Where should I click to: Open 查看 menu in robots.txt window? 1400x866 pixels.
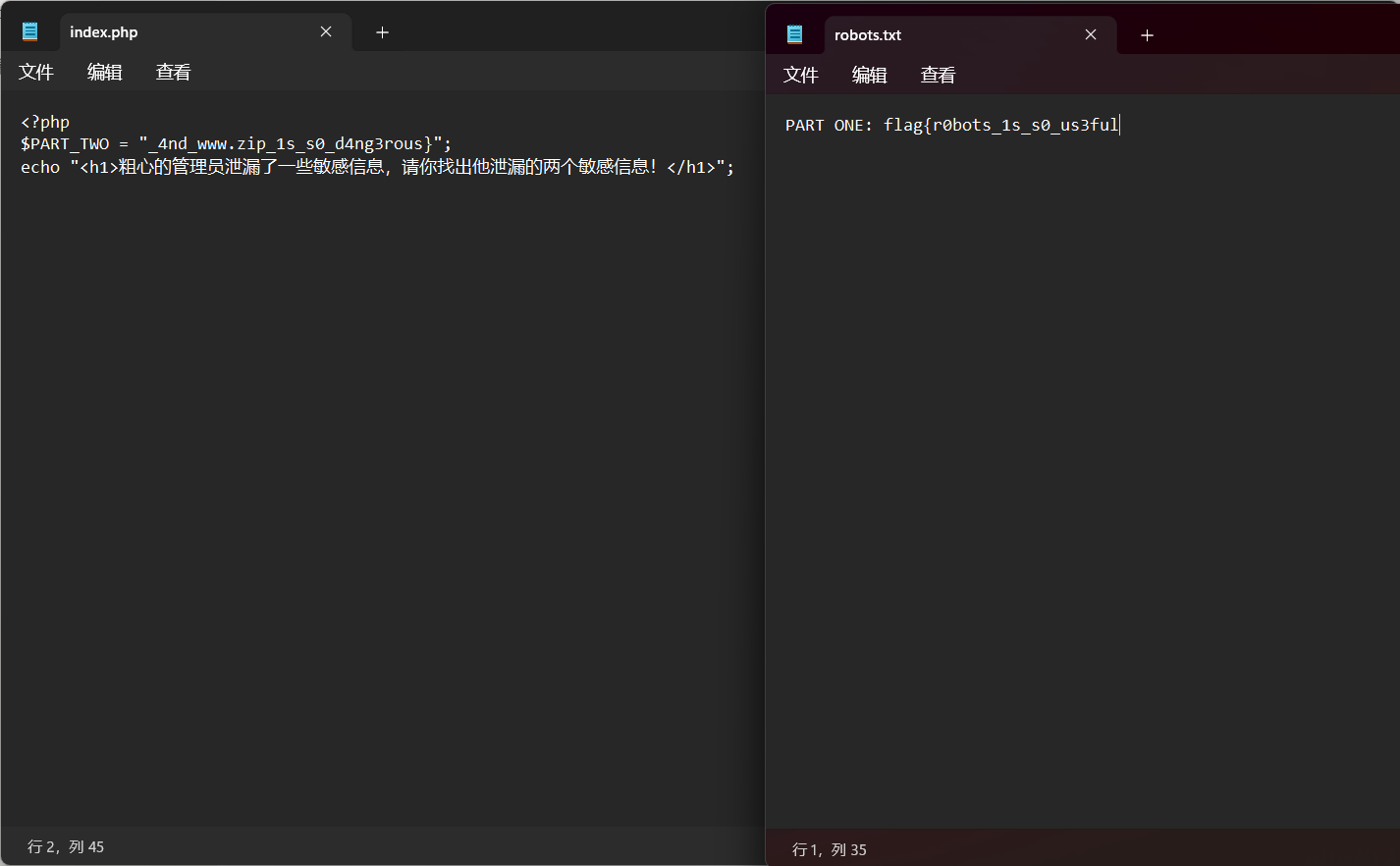point(939,75)
